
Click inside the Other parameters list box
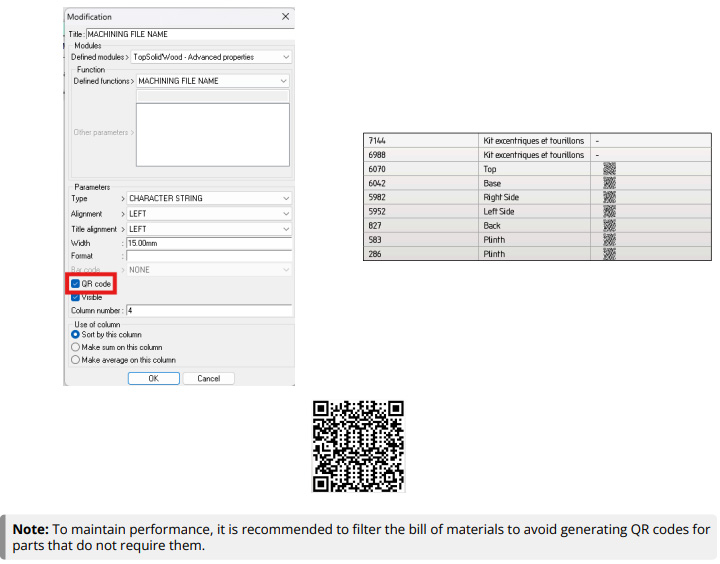(x=213, y=135)
